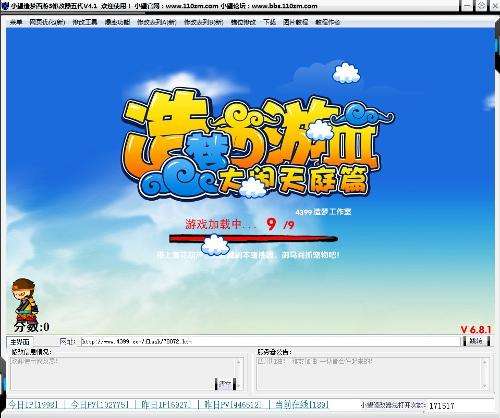Click the go button beside the URL field

pos(476,341)
